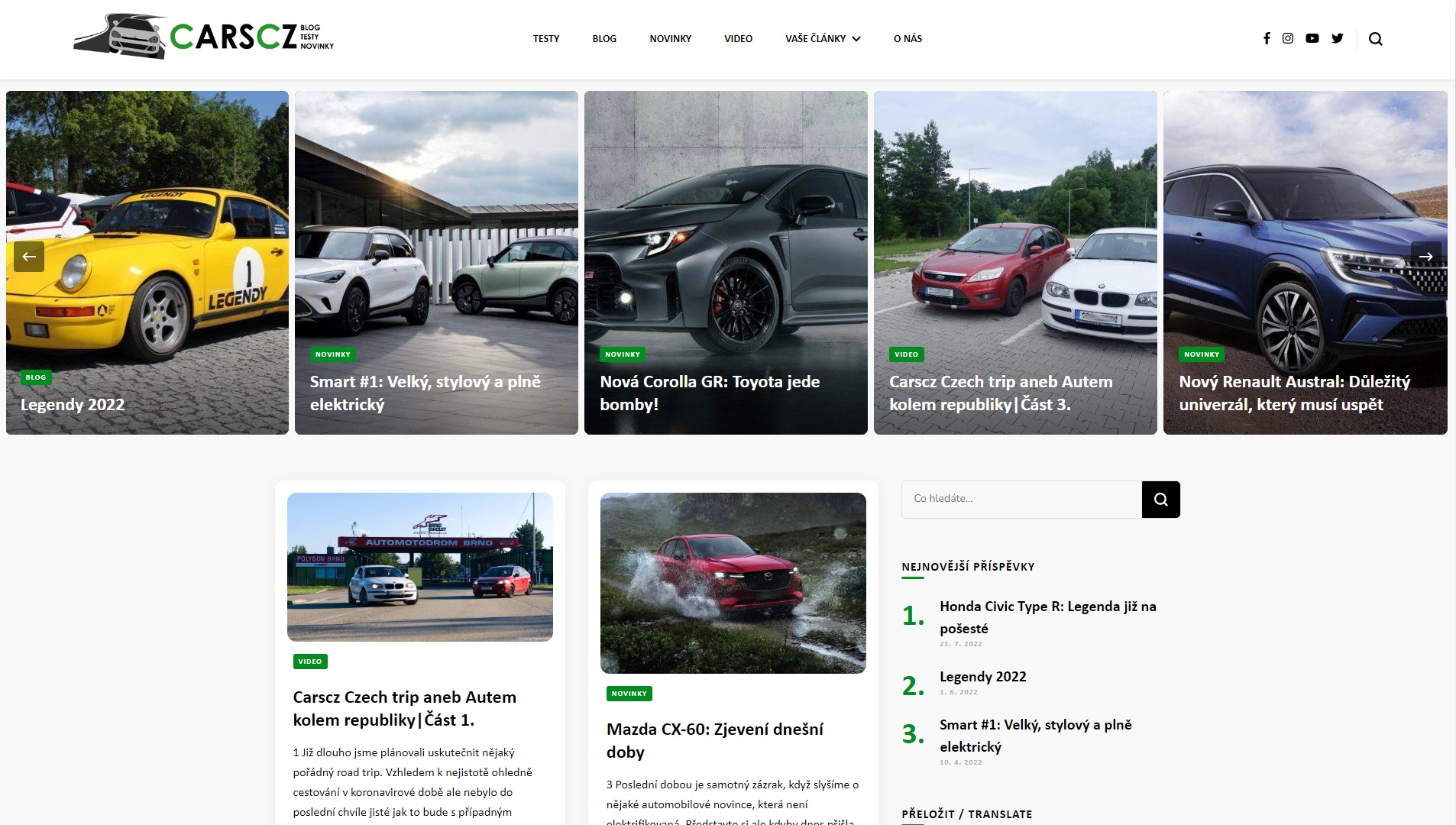The image size is (1456, 825).
Task: Click the Co hledáte search field
Action: [1021, 500]
